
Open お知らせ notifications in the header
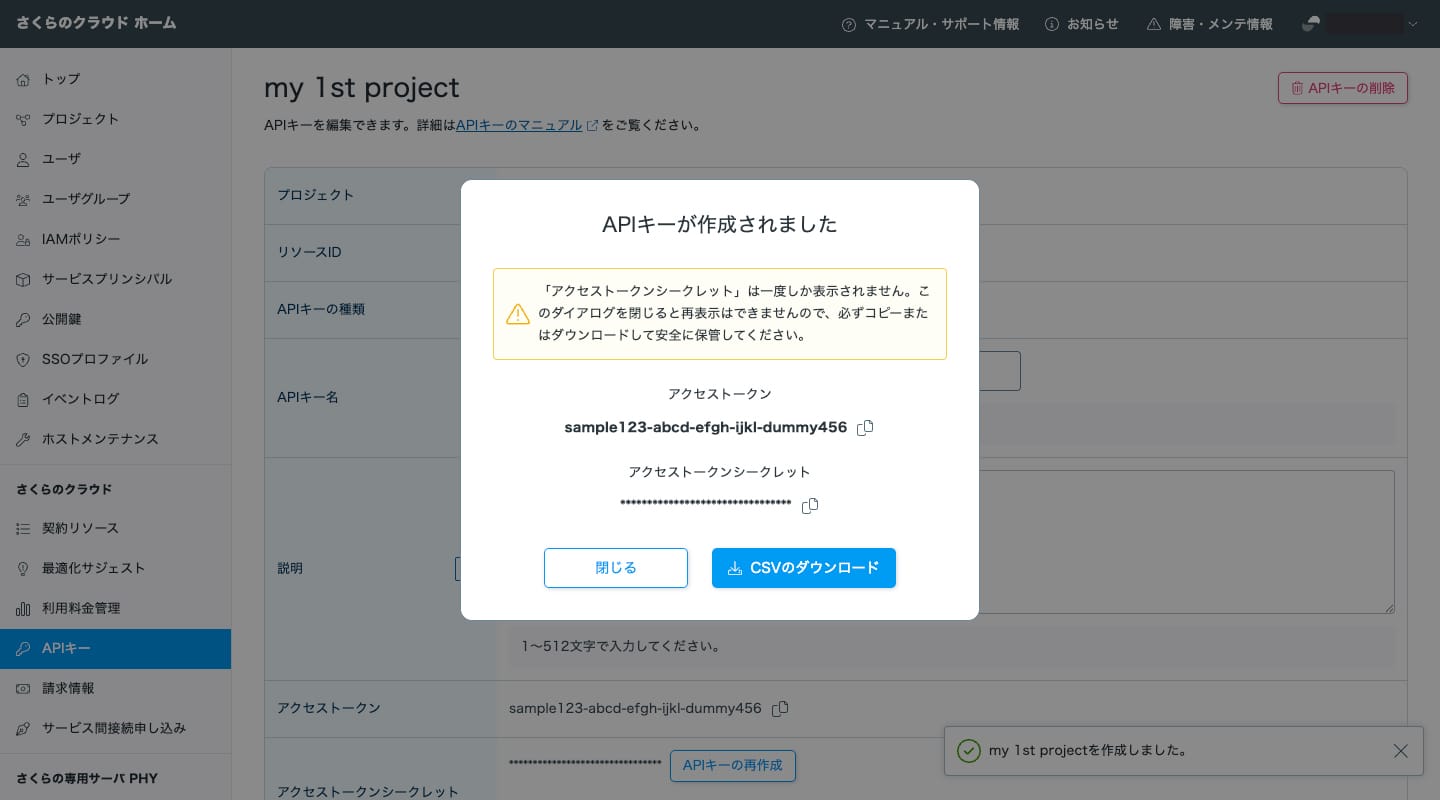[1081, 24]
